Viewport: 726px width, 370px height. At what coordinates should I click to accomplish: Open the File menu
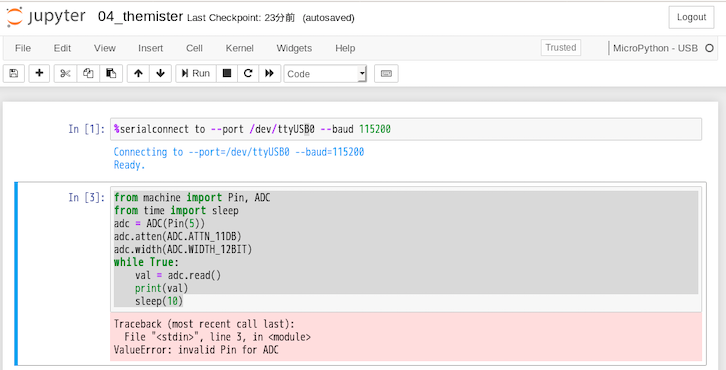(23, 48)
